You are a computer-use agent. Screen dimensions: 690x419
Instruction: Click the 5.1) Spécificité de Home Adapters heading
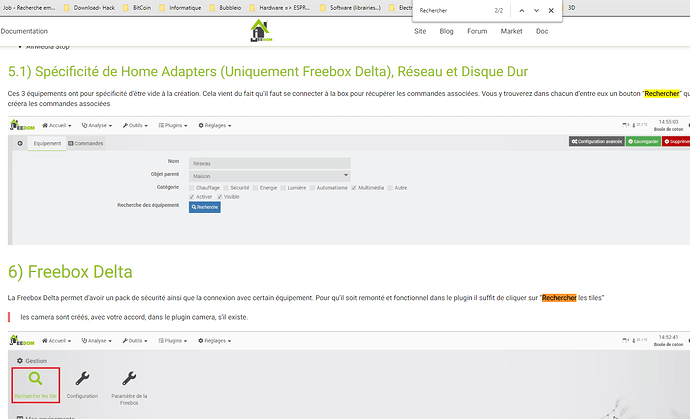[x=268, y=71]
